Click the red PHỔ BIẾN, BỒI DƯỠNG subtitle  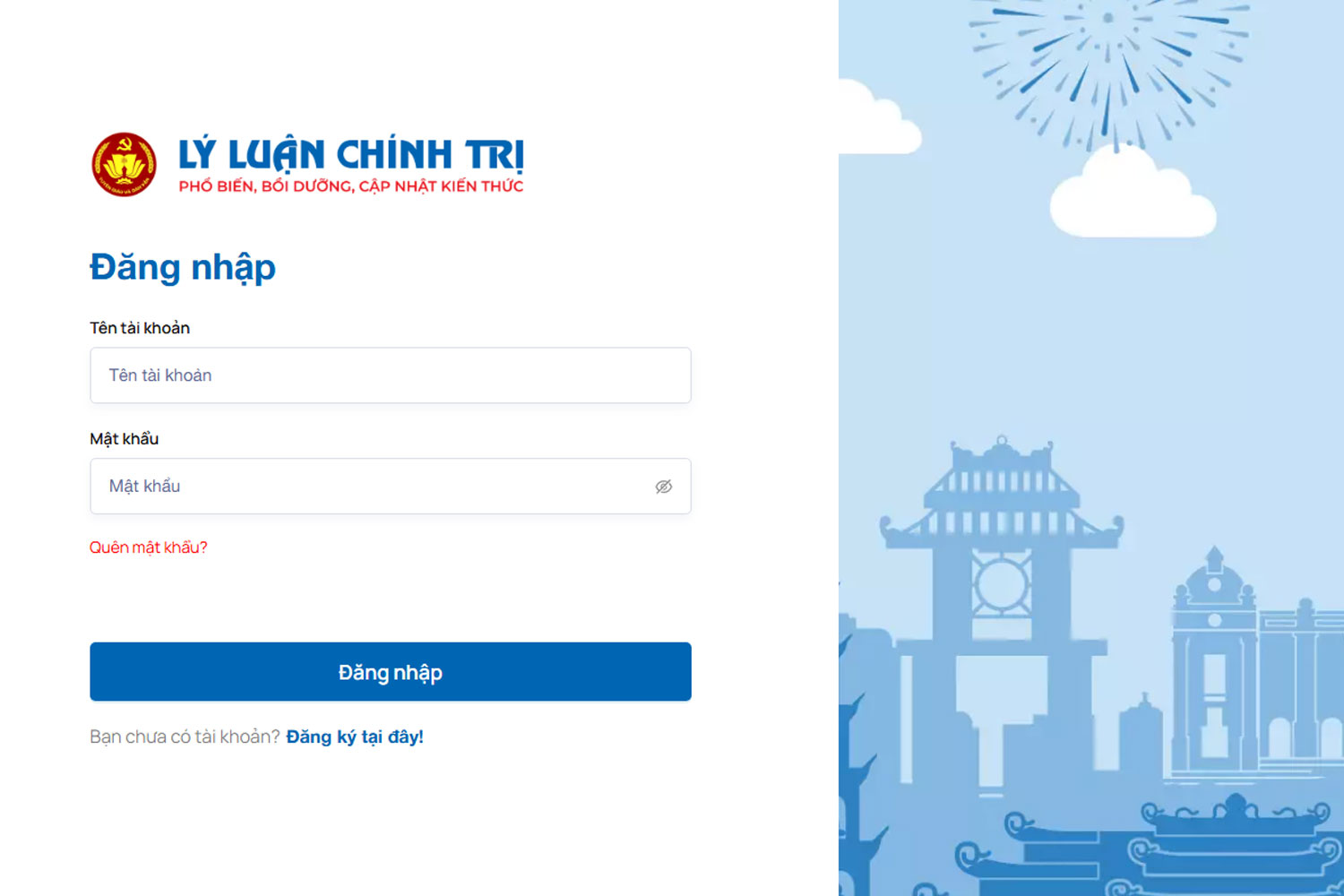tap(351, 186)
